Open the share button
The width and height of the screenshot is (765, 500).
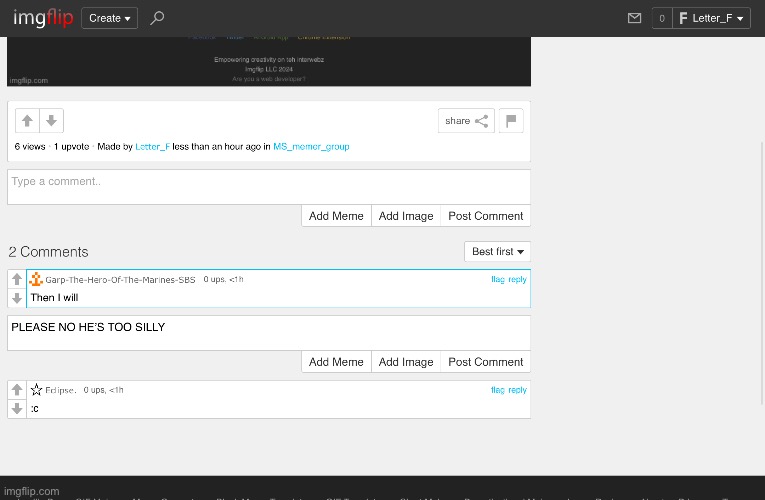(x=466, y=120)
